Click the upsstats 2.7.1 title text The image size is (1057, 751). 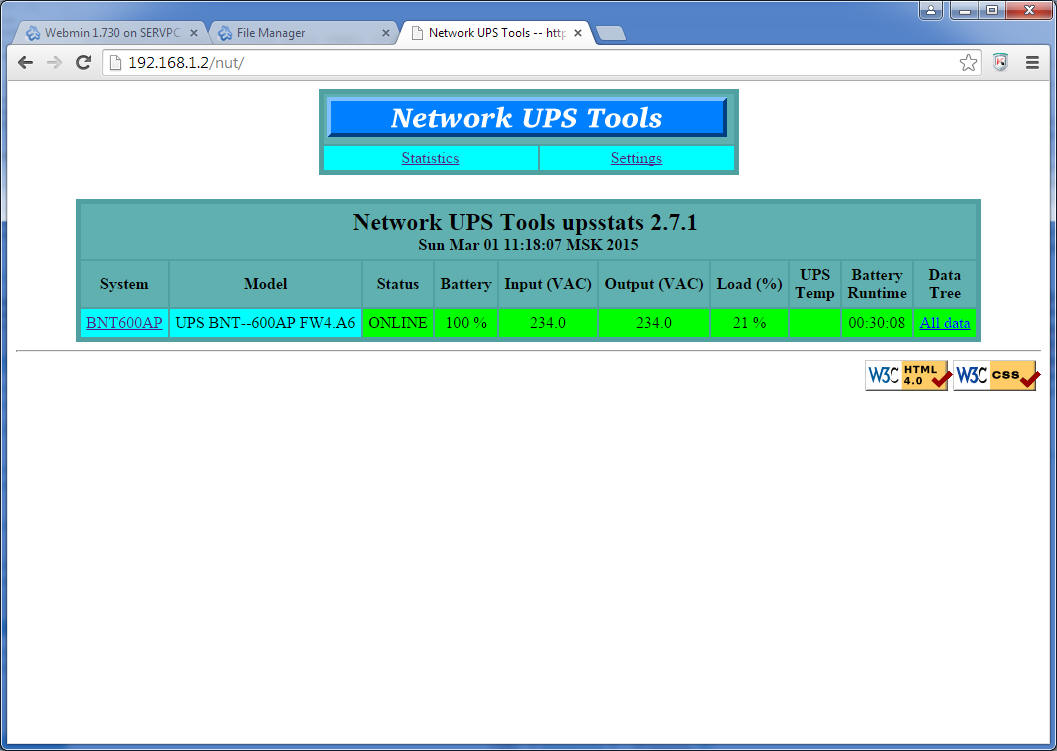tap(525, 222)
